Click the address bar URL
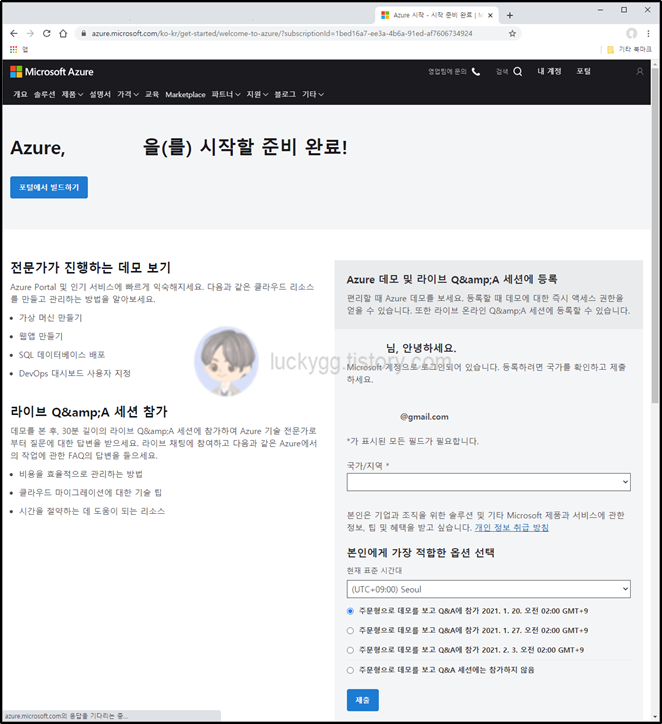662x724 pixels. point(282,33)
